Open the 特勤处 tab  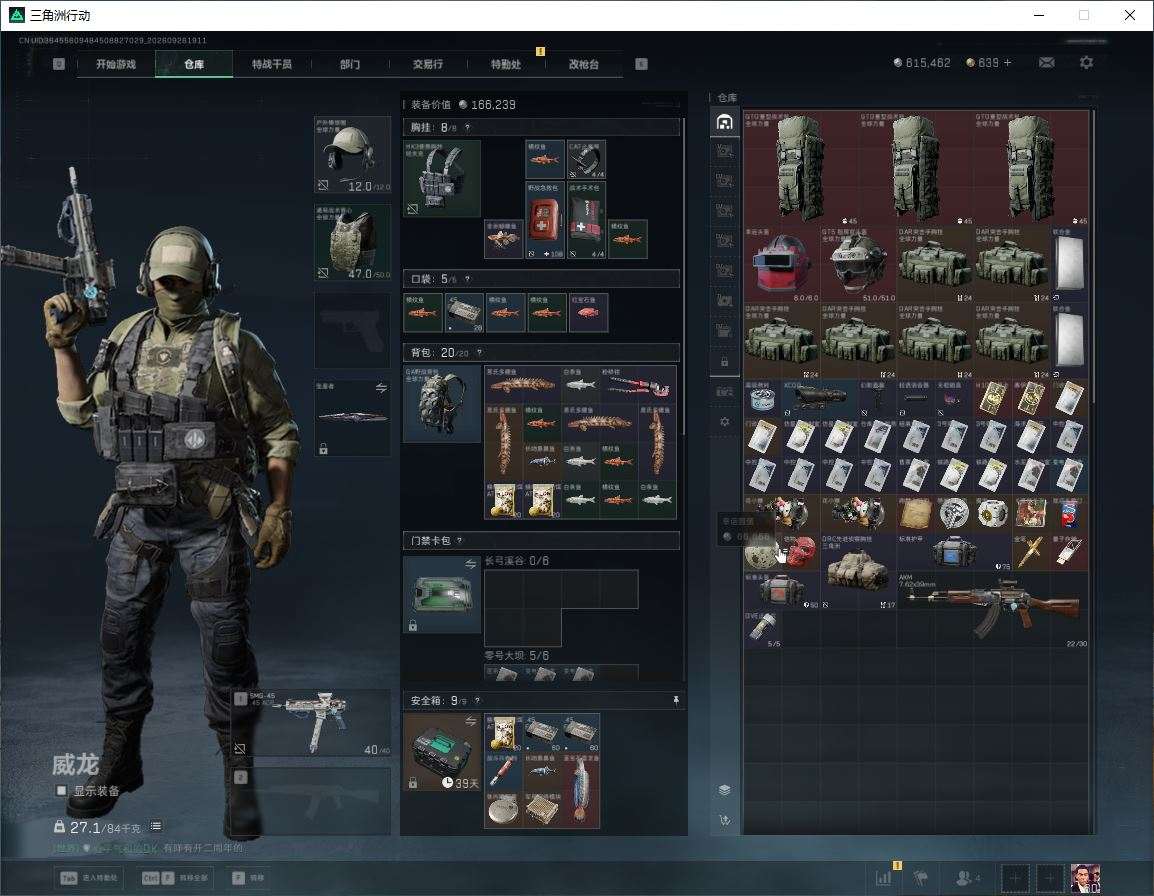tap(506, 64)
